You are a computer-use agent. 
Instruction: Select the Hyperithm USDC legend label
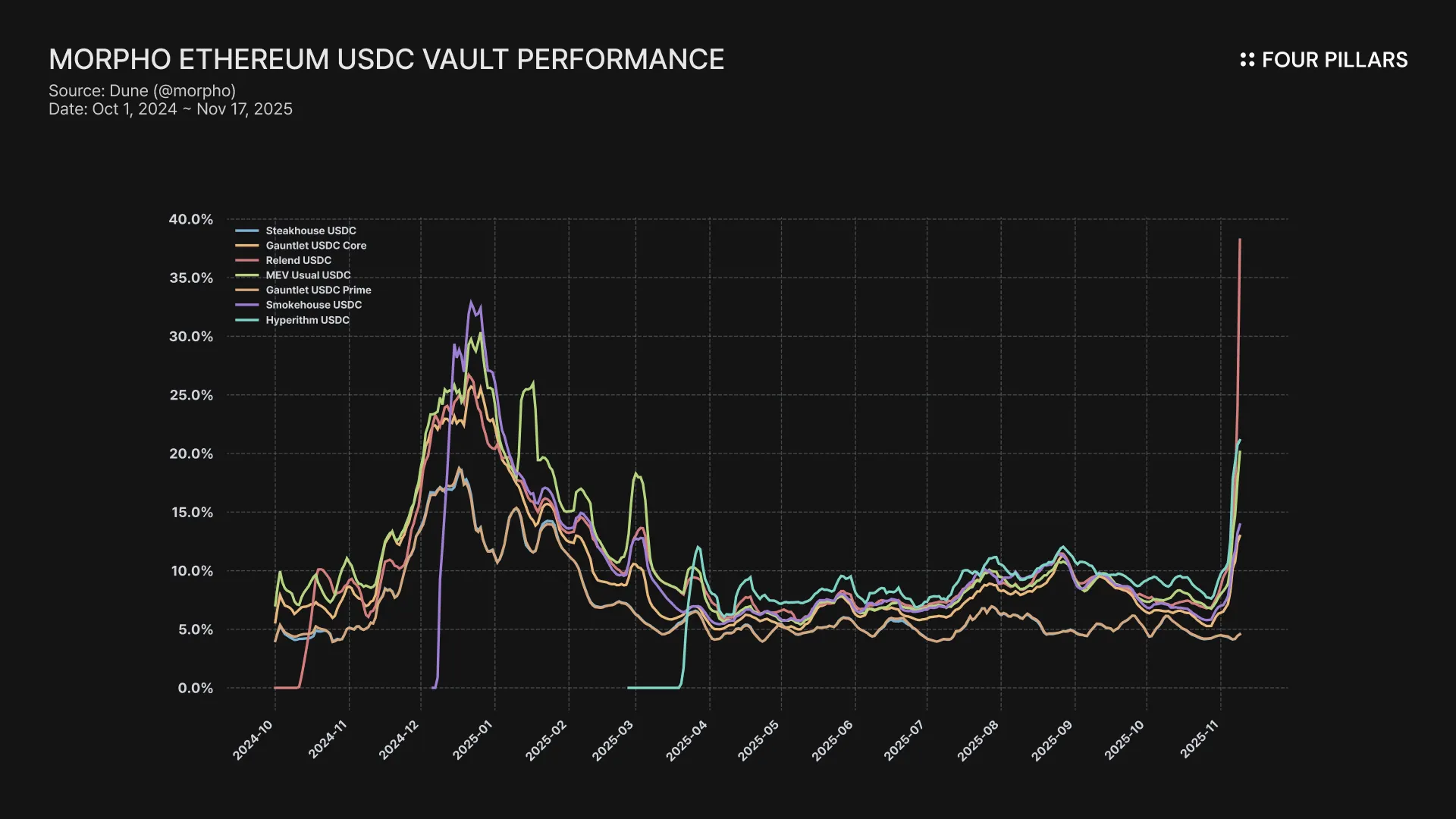tap(307, 320)
